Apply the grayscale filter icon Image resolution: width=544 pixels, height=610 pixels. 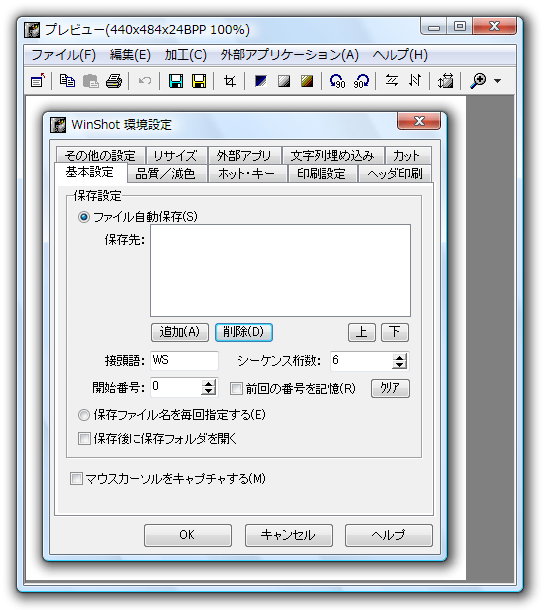coord(284,81)
